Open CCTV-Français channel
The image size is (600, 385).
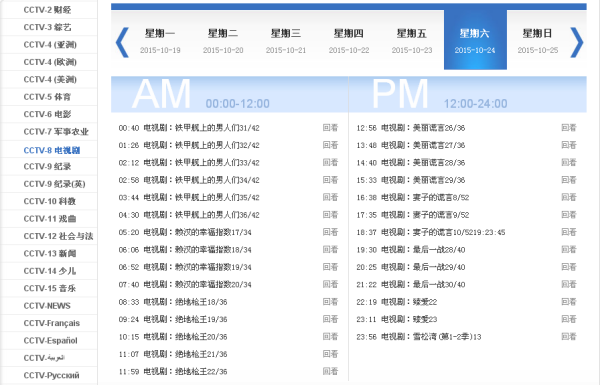pos(51,323)
